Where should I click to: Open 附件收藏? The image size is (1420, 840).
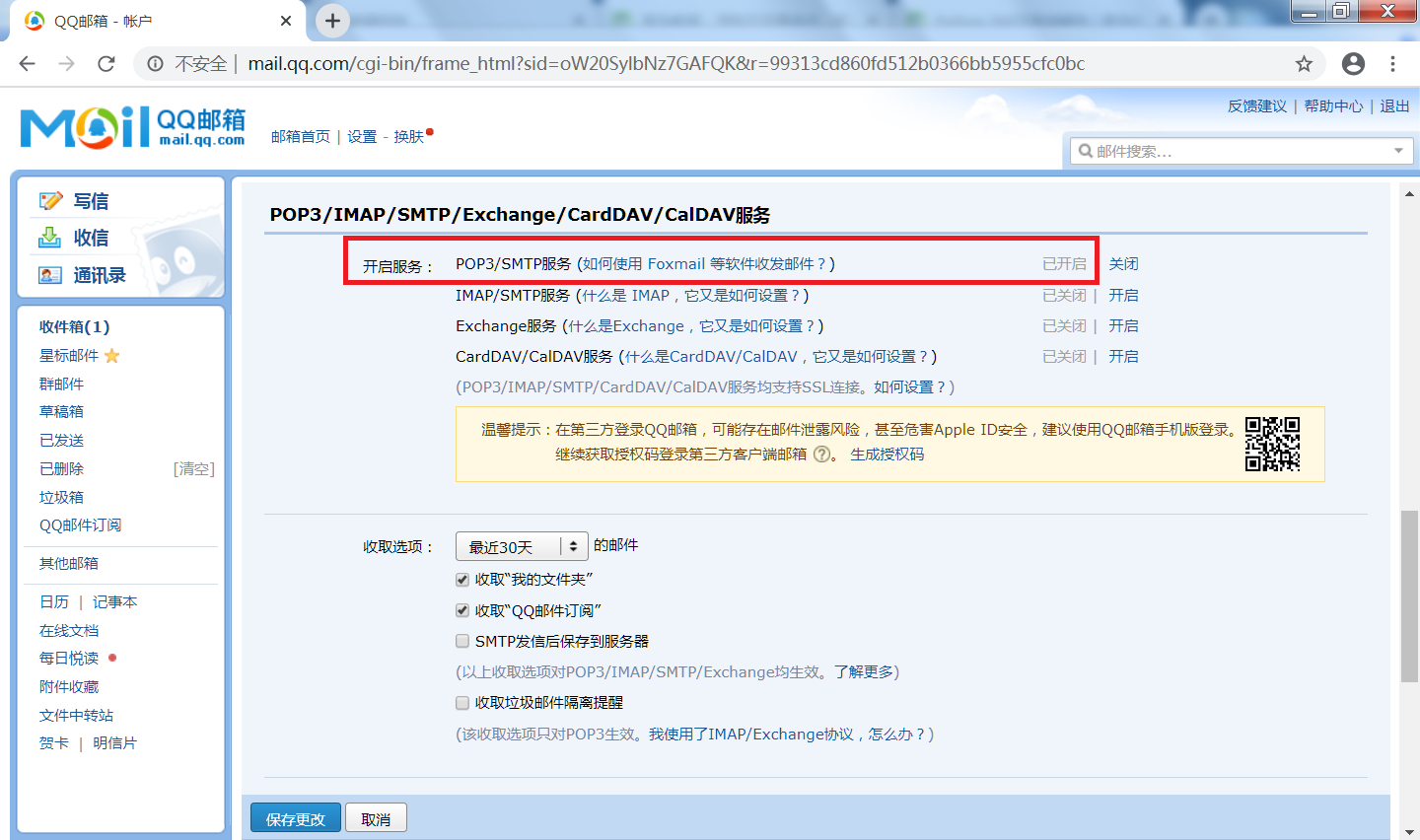point(69,686)
